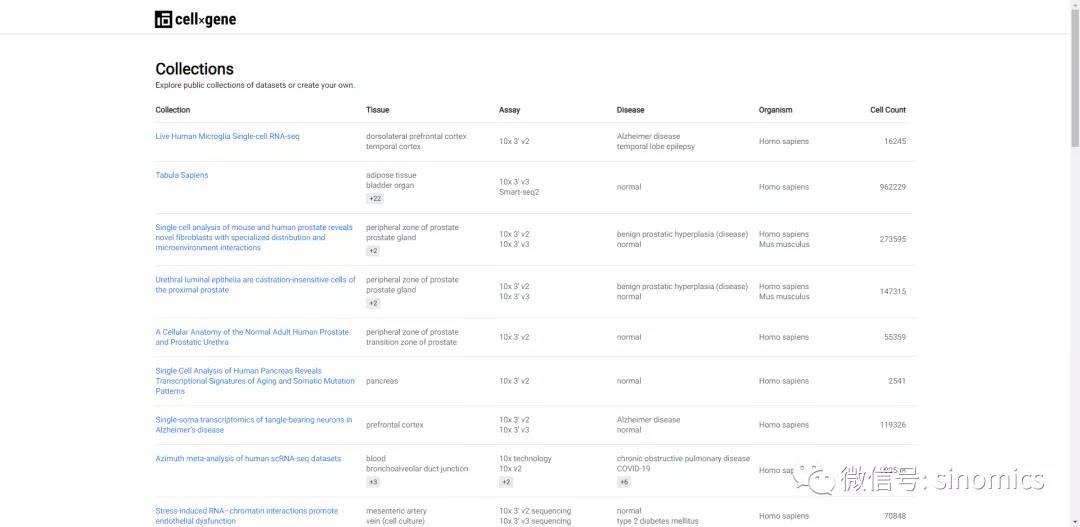Screen dimensions: 1080x527
Task: Expand +2 tissue badge in Urethral luminal row
Action: pyautogui.click(x=373, y=303)
